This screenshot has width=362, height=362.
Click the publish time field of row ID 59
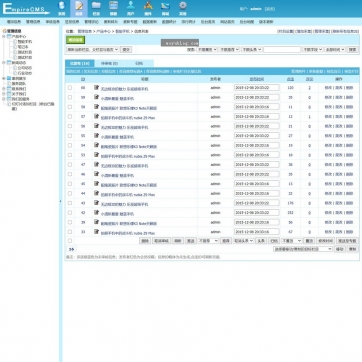coord(257,97)
